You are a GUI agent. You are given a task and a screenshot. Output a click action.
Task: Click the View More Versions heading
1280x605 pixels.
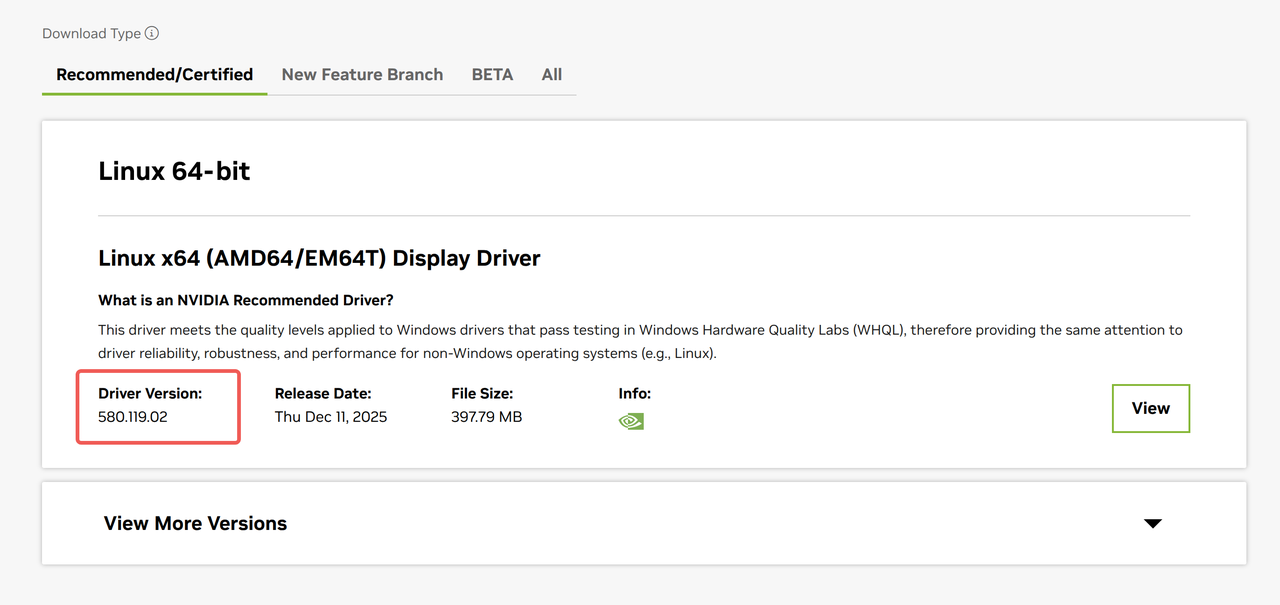196,523
